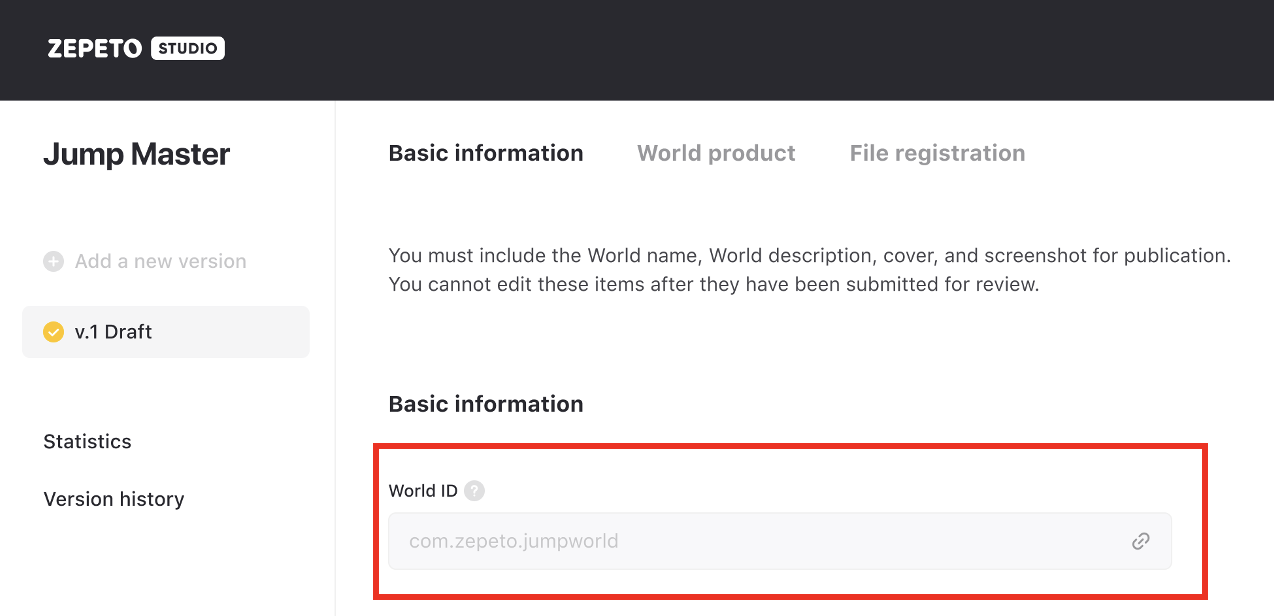Open the World product tab
The height and width of the screenshot is (616, 1274).
click(x=716, y=153)
